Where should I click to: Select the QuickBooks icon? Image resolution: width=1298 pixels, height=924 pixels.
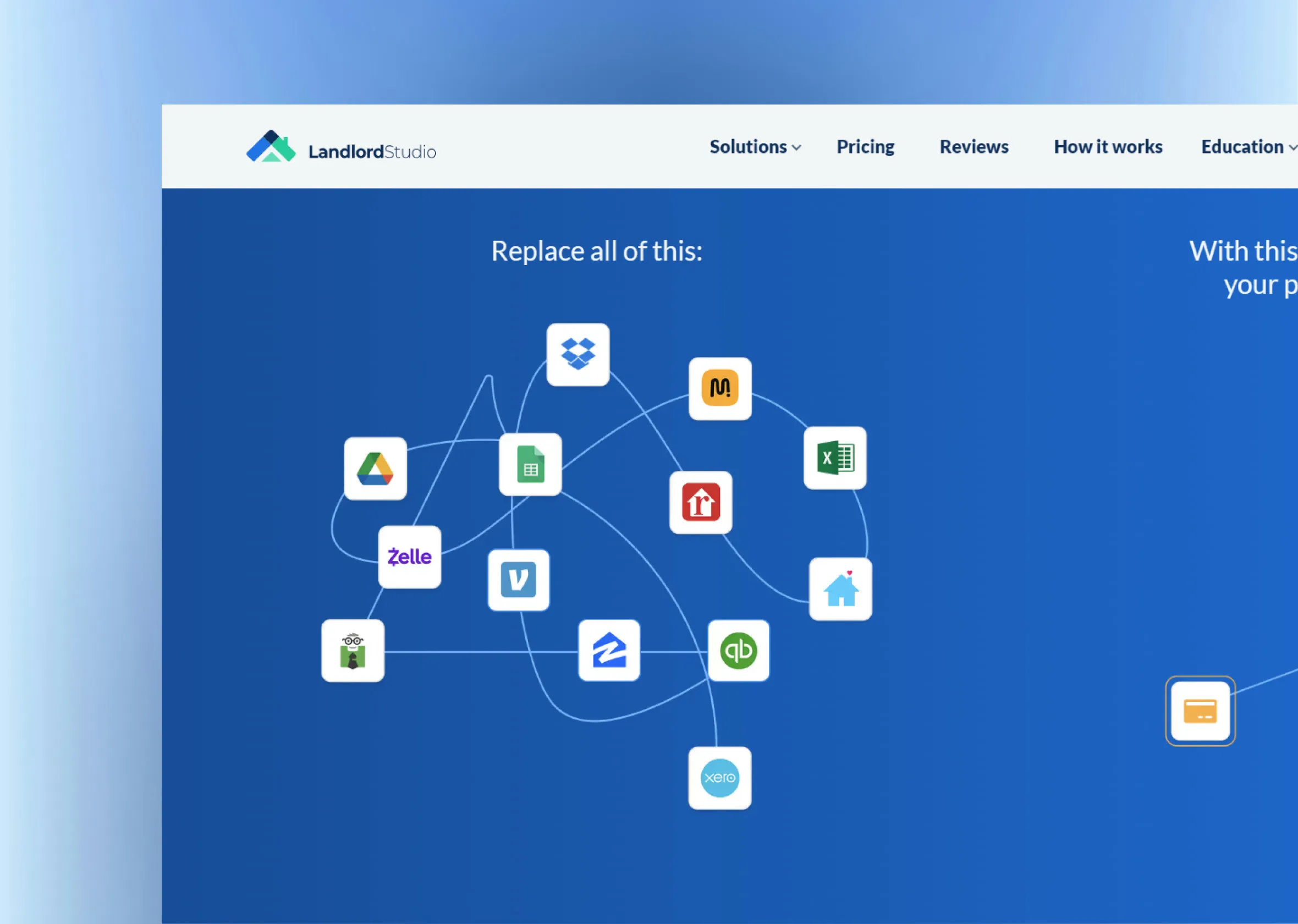coord(739,650)
